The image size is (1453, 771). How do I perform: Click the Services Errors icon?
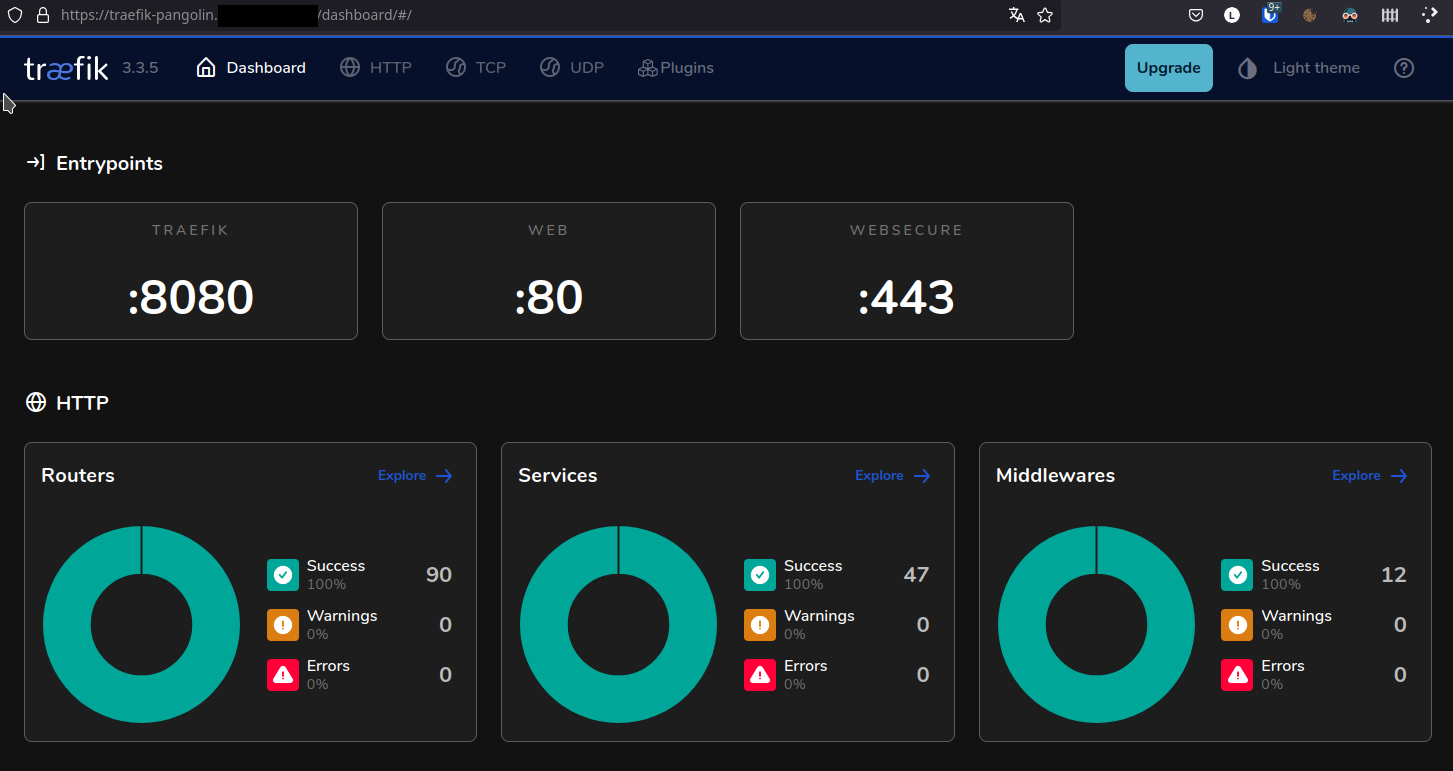tap(760, 675)
